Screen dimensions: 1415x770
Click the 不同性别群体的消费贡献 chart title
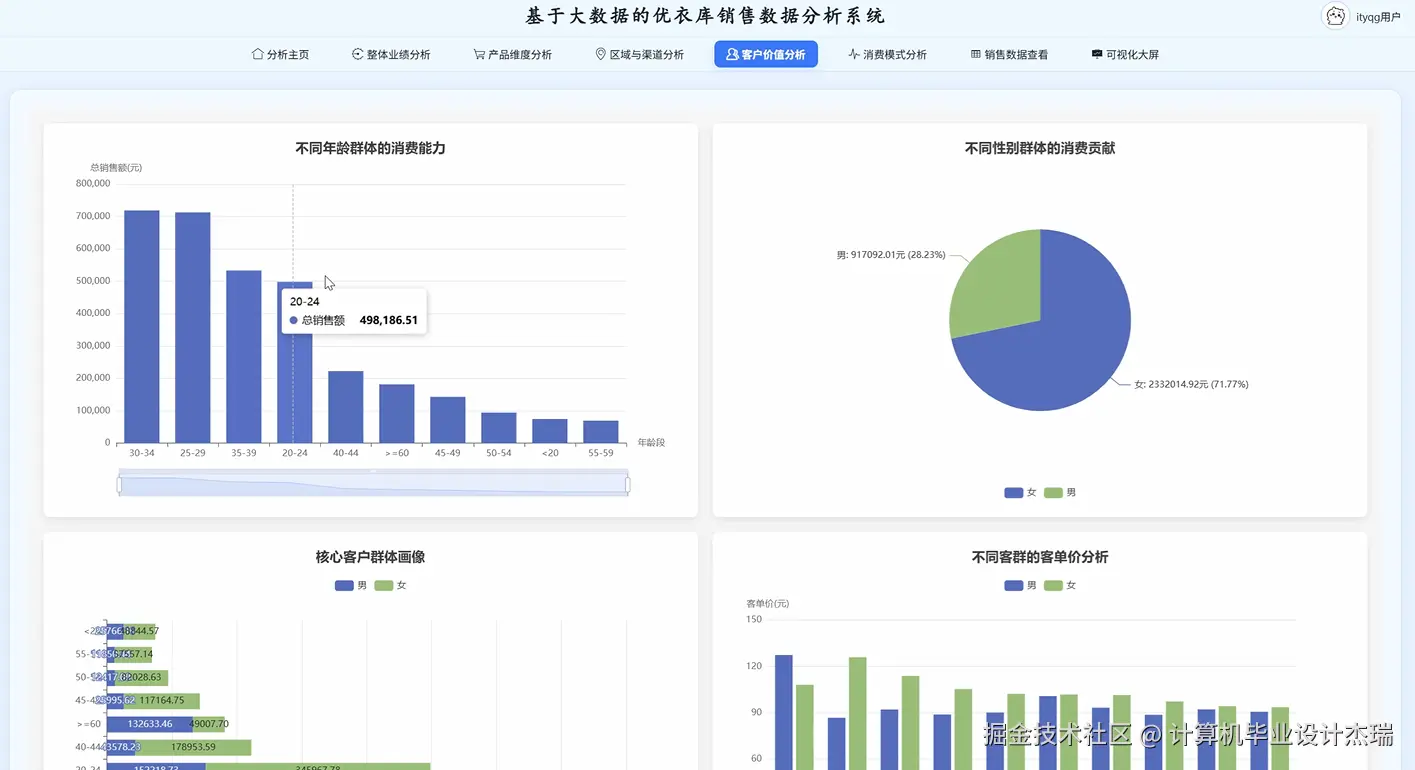coord(1040,148)
